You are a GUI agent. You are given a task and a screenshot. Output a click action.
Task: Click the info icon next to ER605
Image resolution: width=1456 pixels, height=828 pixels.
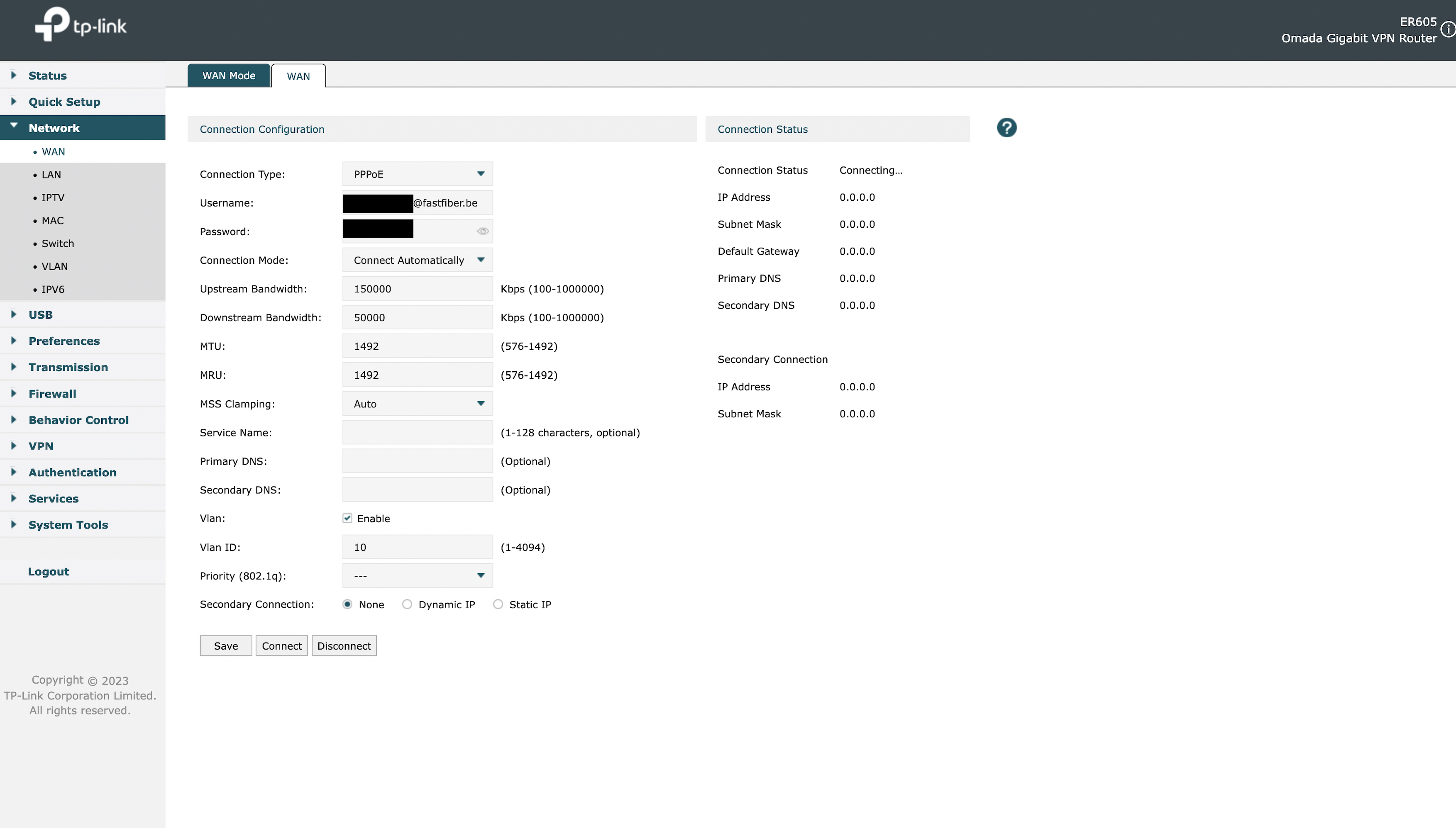tap(1448, 29)
